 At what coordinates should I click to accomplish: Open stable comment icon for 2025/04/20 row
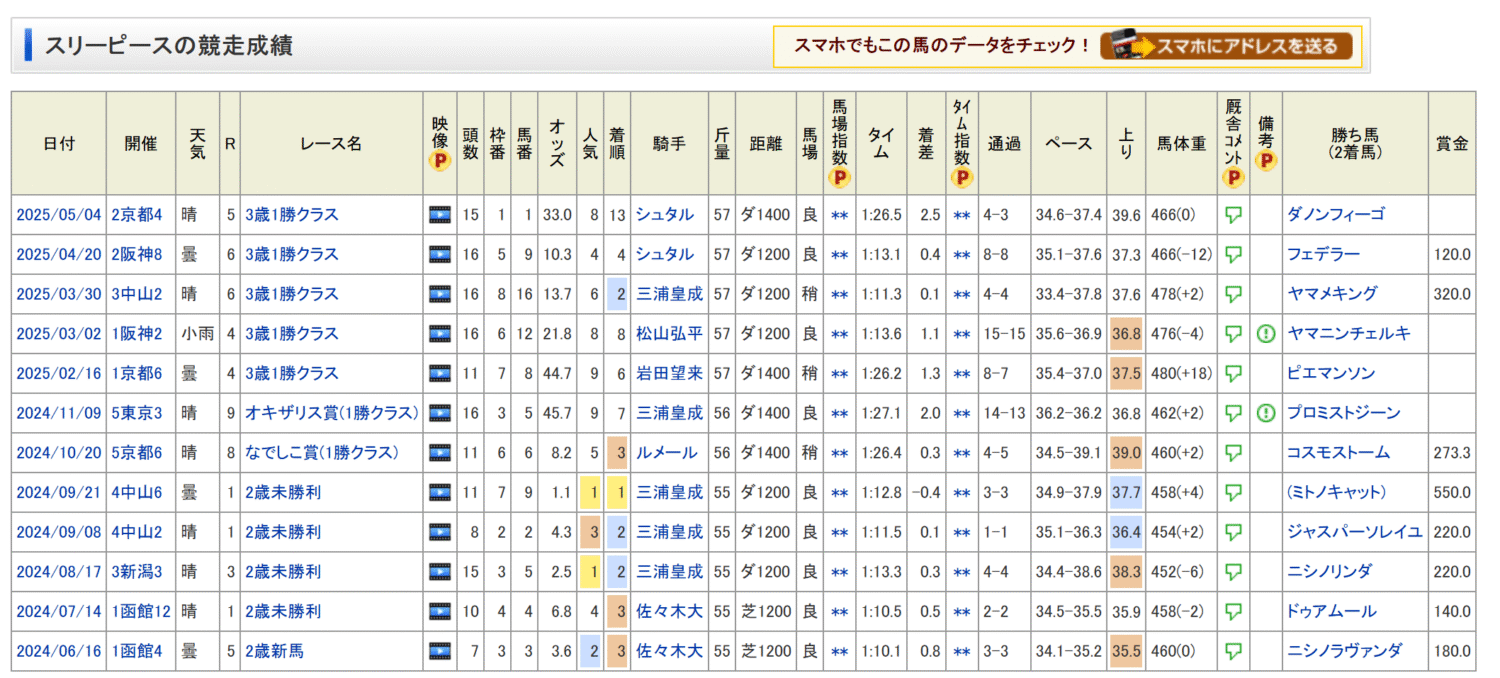click(1234, 255)
